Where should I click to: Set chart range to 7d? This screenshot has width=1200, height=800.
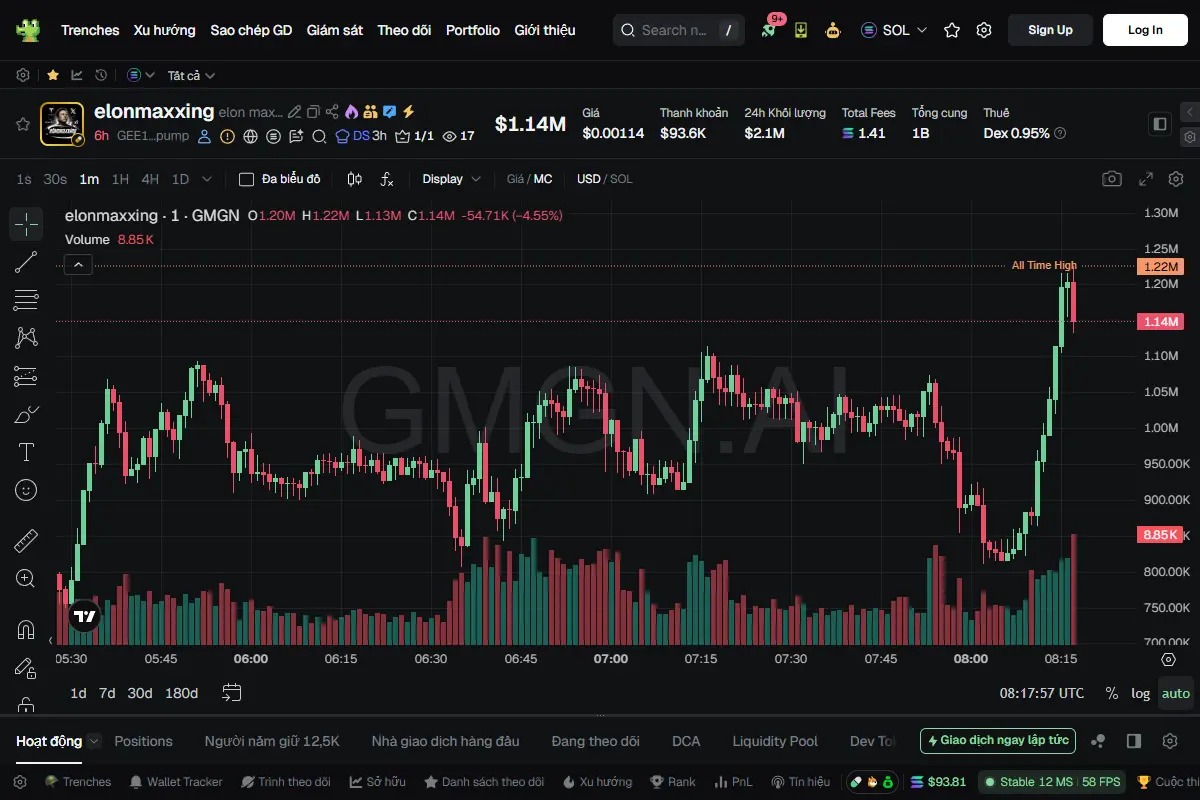(x=107, y=693)
